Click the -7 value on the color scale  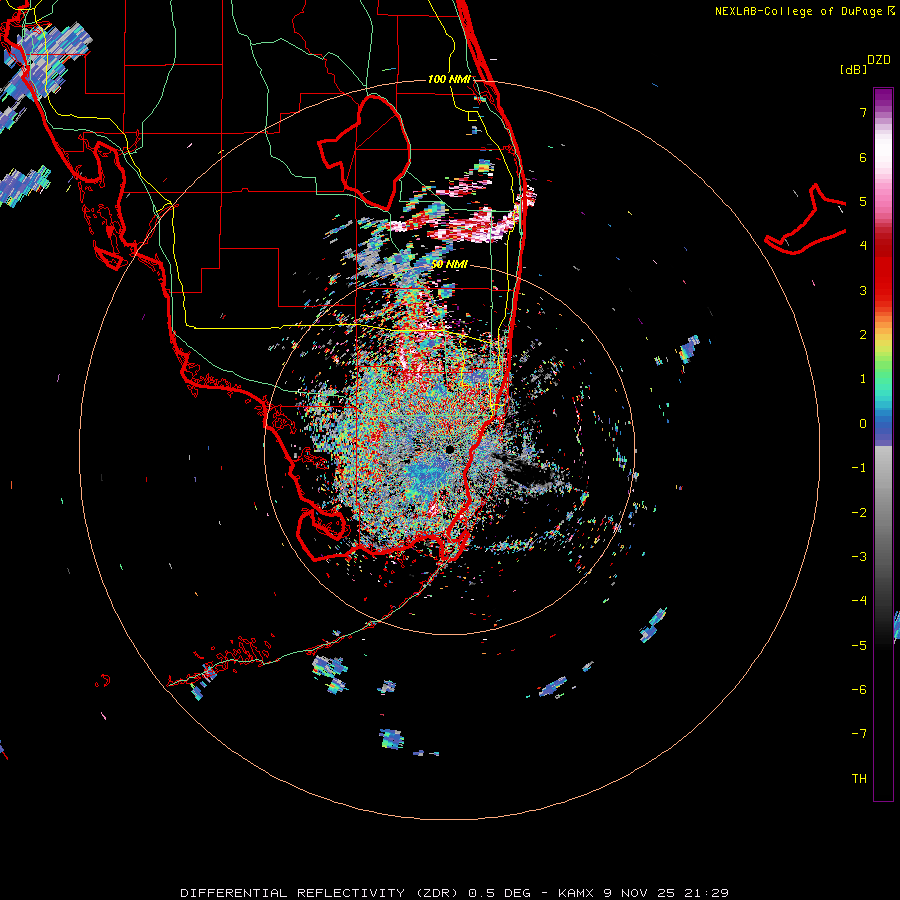pos(859,734)
